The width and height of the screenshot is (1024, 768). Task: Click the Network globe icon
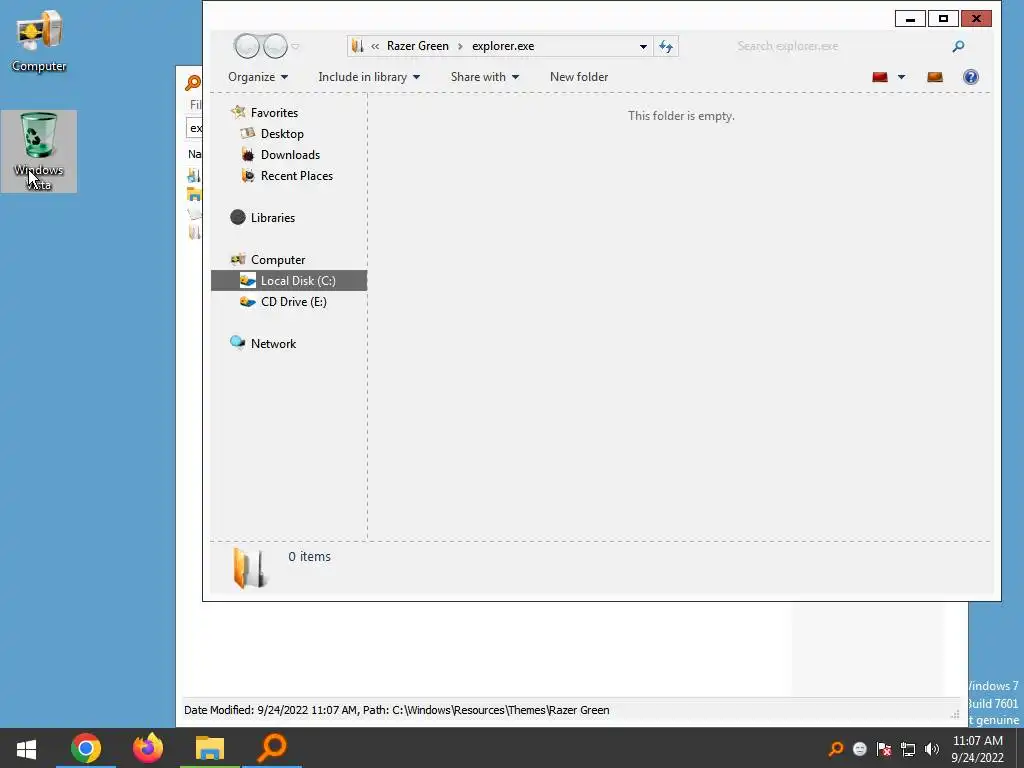click(x=238, y=342)
